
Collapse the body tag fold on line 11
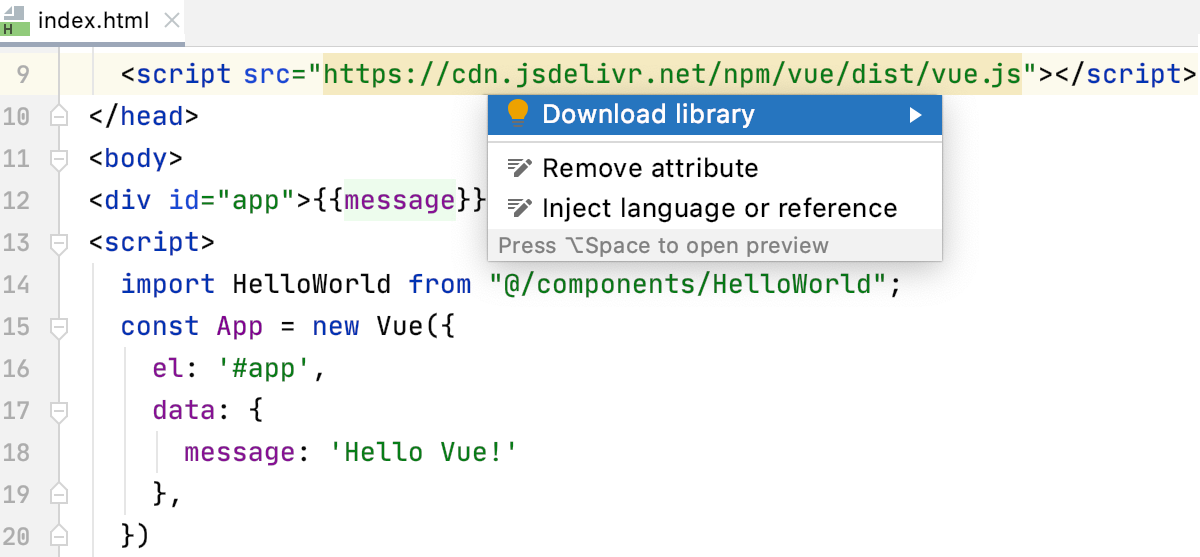click(x=58, y=158)
